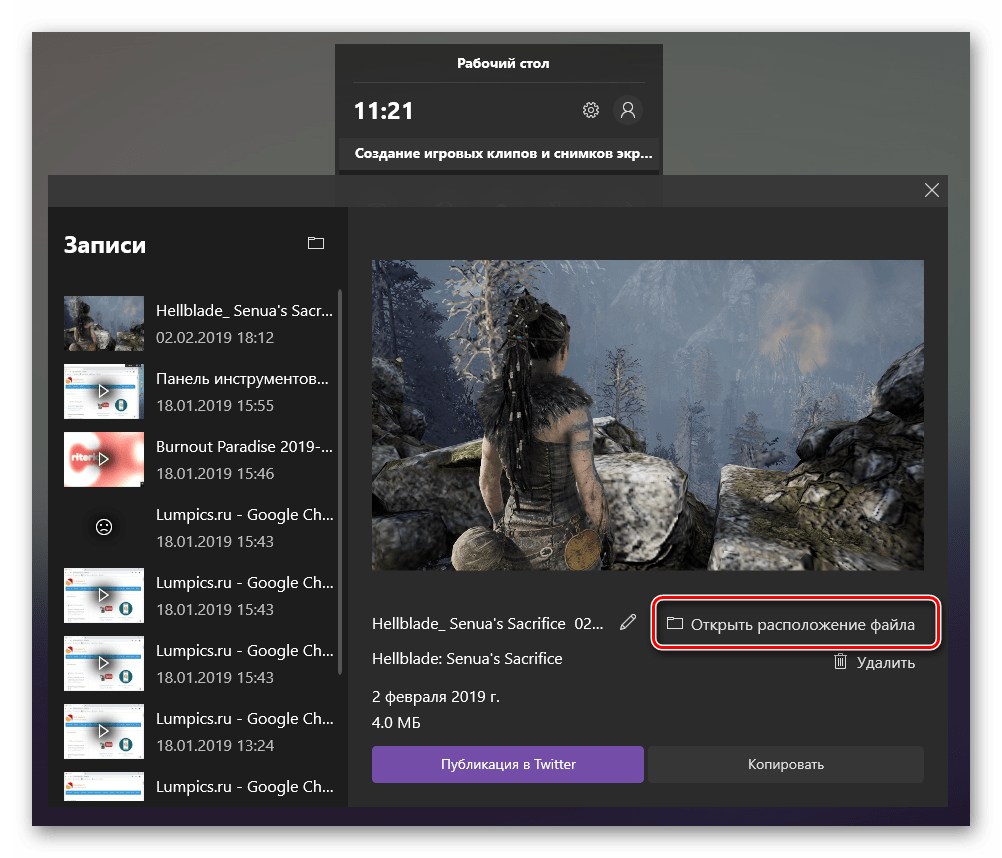The image size is (1002, 858).
Task: Click the trash icon to delete recording
Action: tap(841, 661)
